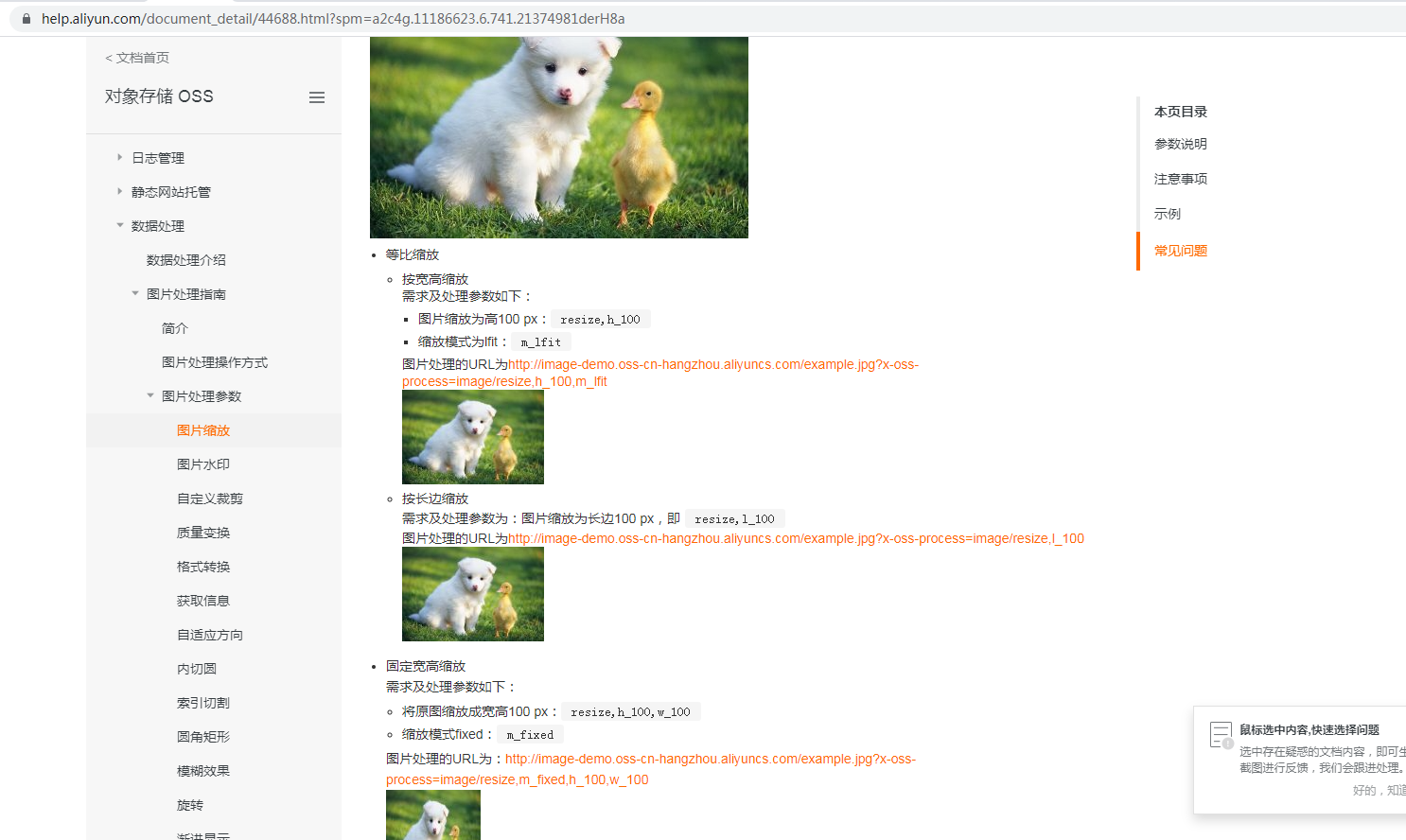The height and width of the screenshot is (840, 1406).
Task: Open 数据处理介绍 in sidebar
Action: pyautogui.click(x=186, y=260)
